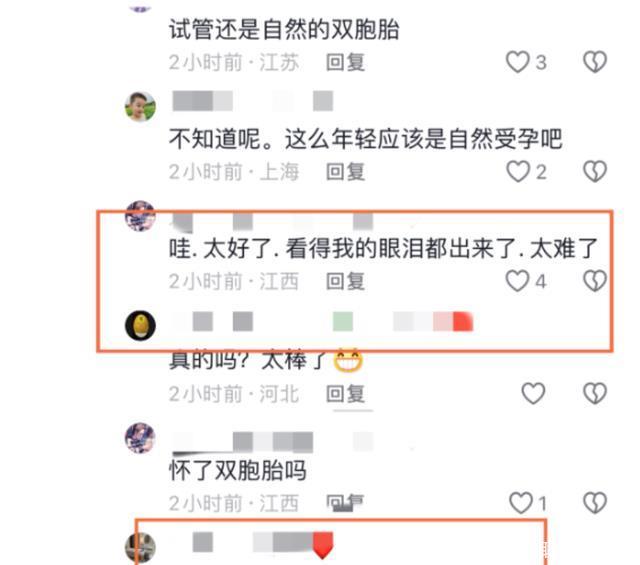Open the child photo avatar profile
The width and height of the screenshot is (640, 565).
click(x=140, y=107)
